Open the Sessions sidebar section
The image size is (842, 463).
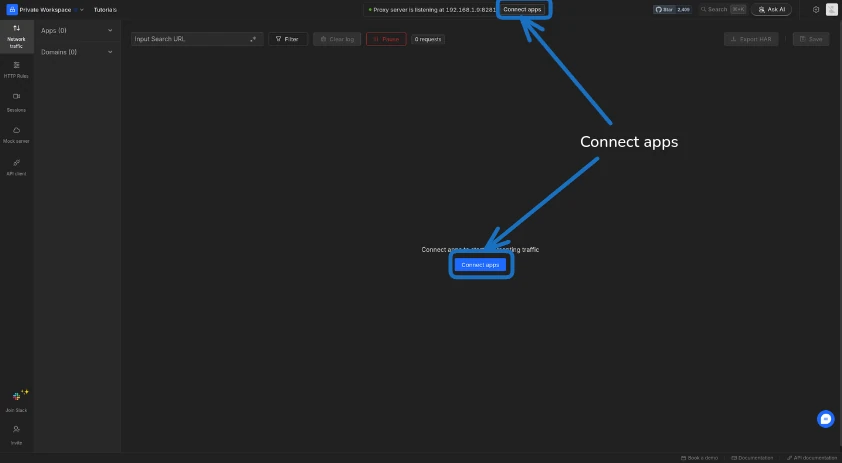[x=16, y=103]
